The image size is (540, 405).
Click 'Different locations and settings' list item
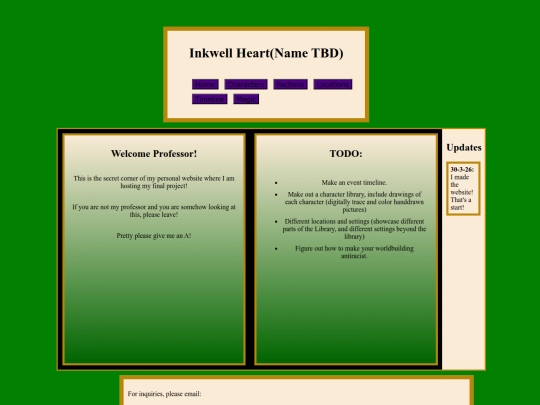[354, 229]
